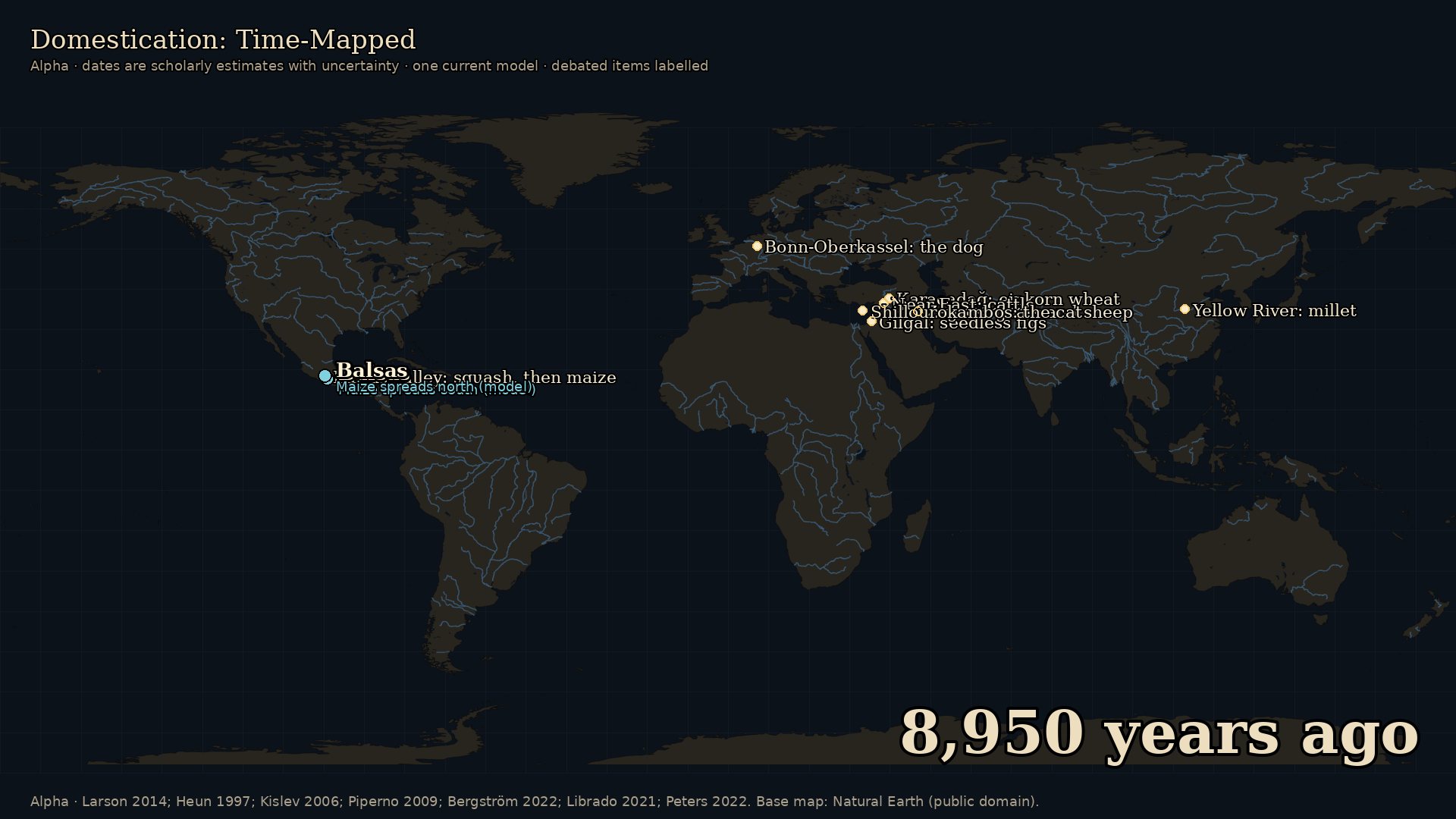
Task: Select the 'Bonn-Oberkassel: the dog' label
Action: click(874, 247)
